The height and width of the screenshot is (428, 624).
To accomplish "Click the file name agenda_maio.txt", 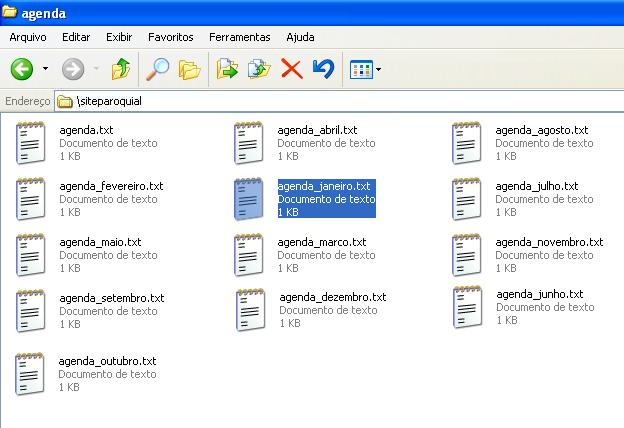I will (100, 242).
